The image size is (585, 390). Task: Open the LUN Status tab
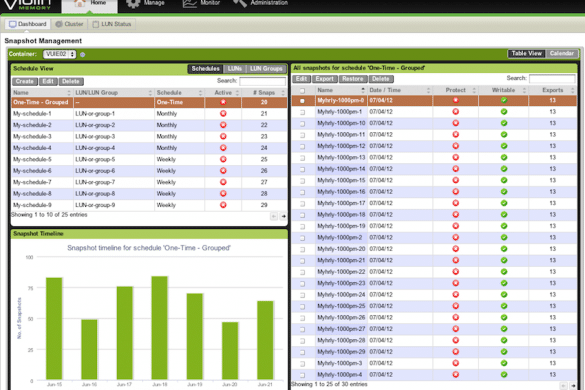[112, 24]
